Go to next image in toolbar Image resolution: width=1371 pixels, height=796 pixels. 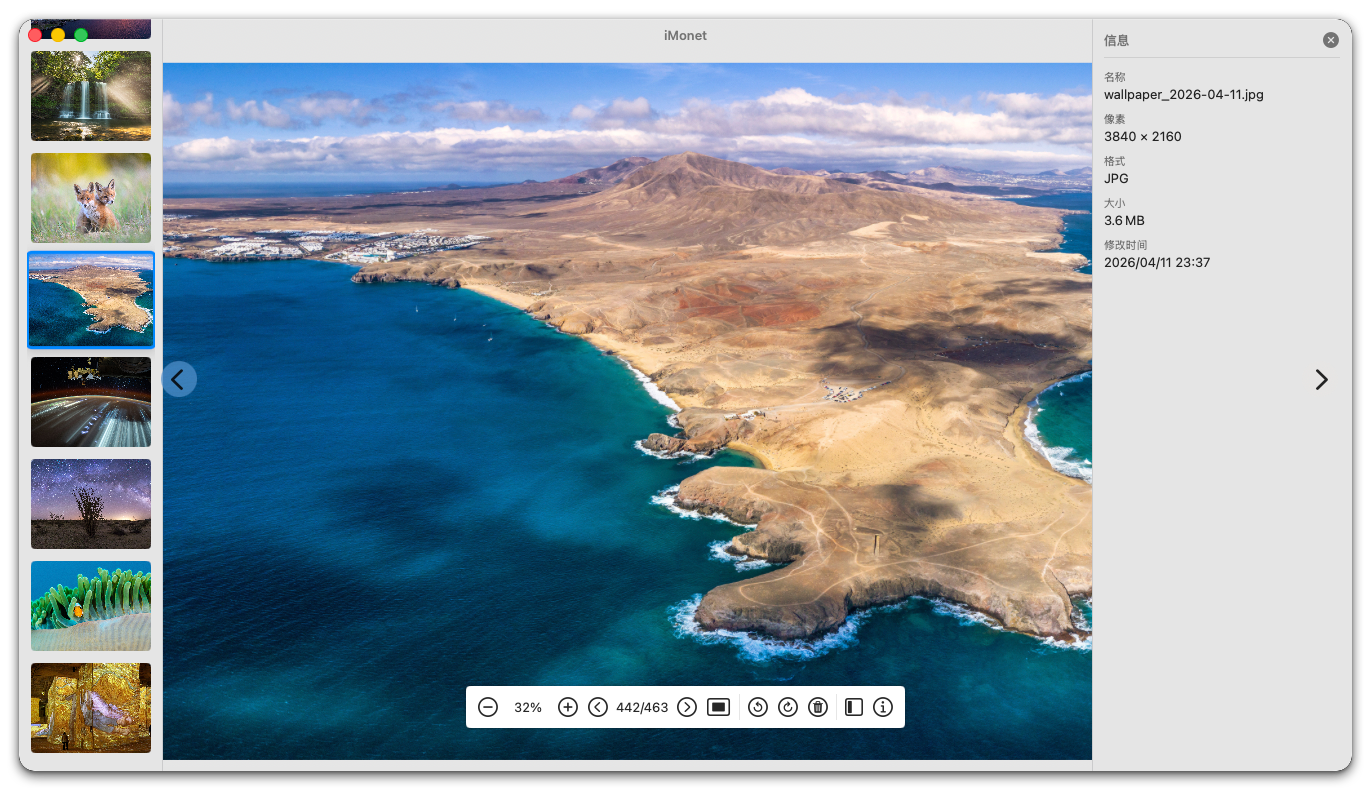coord(687,707)
